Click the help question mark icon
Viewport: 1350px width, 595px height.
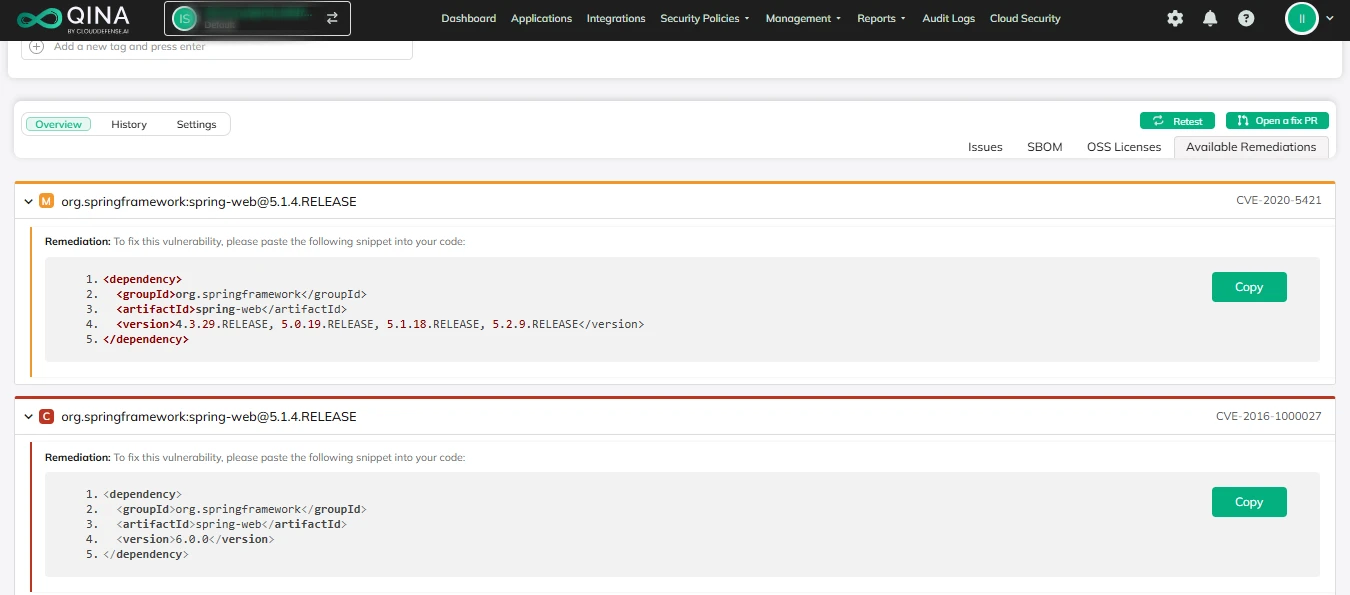click(1245, 18)
